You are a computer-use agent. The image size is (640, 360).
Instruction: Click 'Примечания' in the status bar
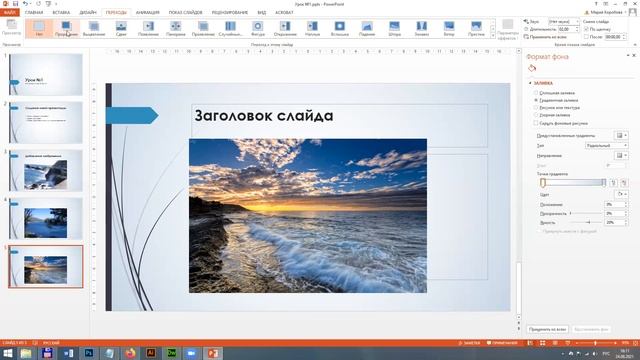502,343
